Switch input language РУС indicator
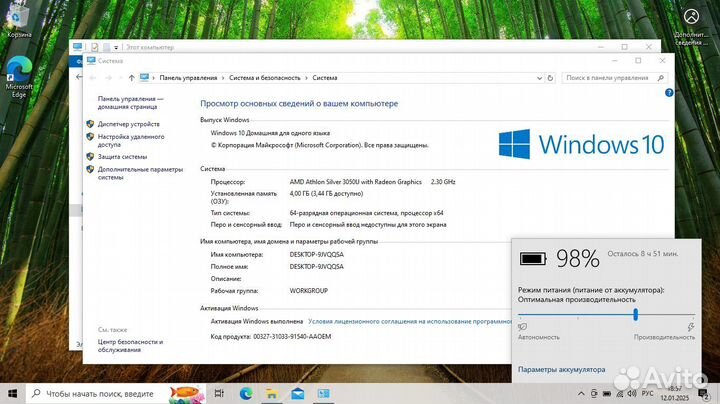This screenshot has height=404, width=720. point(647,393)
